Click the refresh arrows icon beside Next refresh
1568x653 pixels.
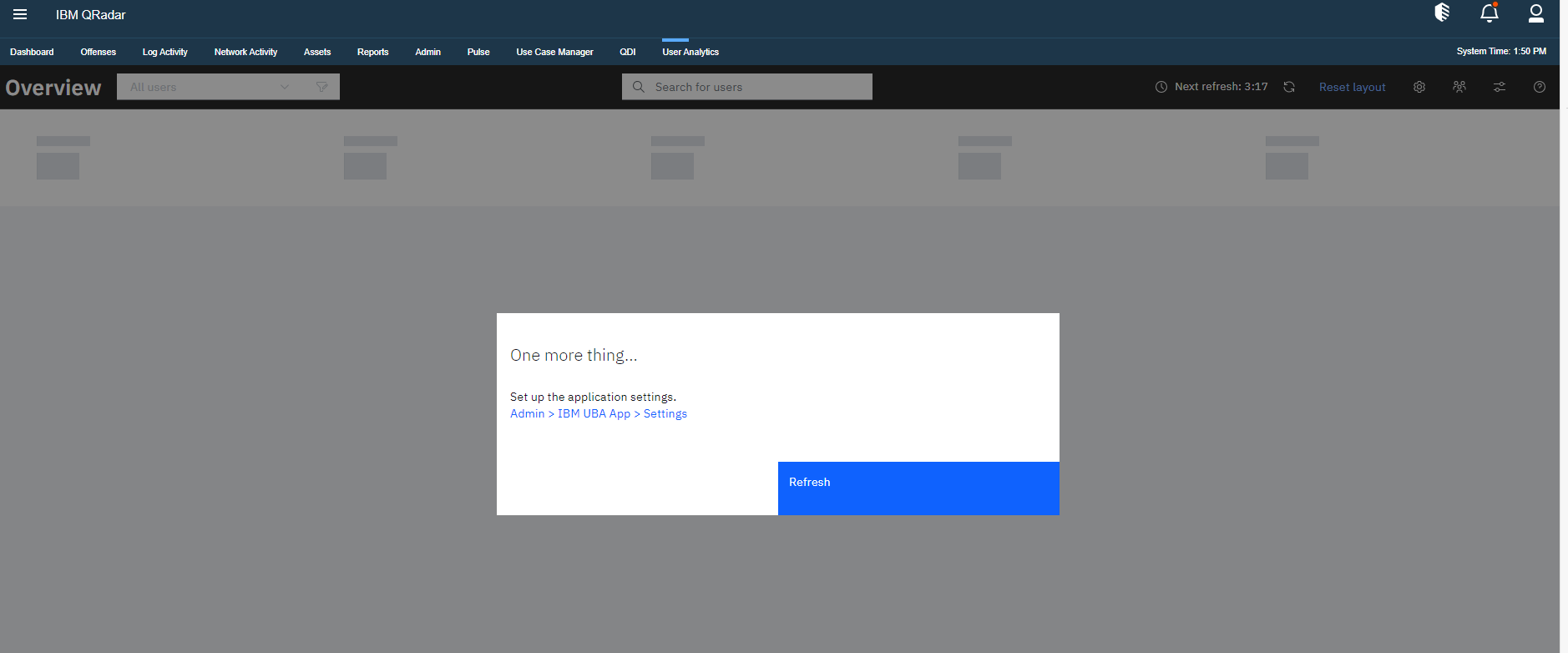tap(1289, 87)
